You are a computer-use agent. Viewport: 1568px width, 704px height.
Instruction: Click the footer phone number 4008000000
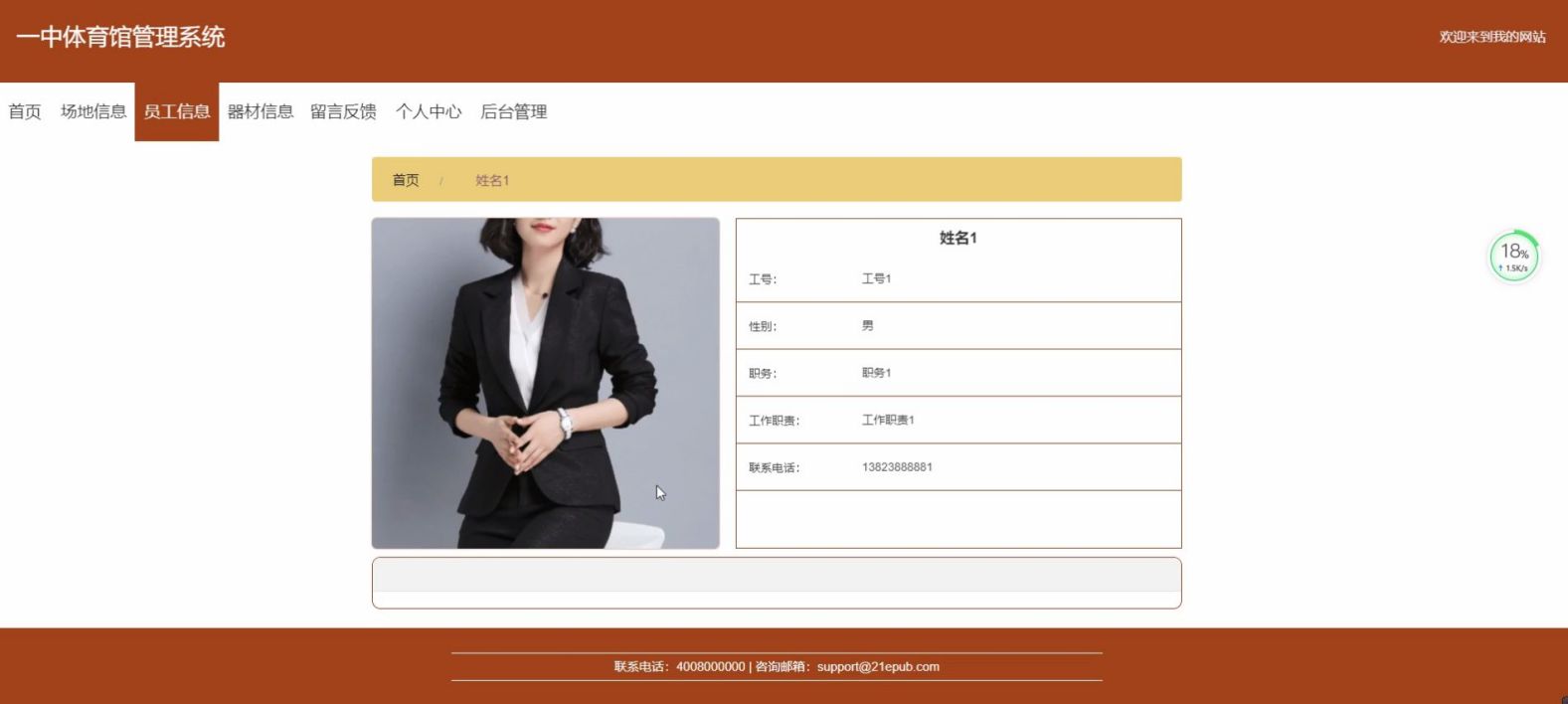710,667
